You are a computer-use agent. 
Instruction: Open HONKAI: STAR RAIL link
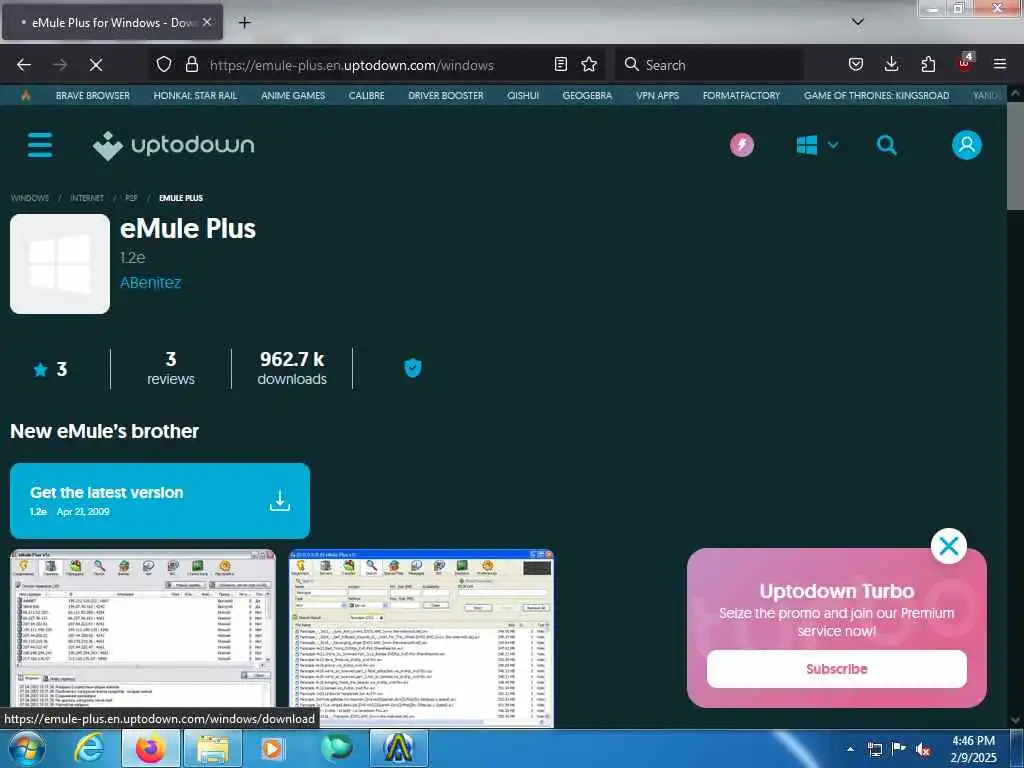click(x=195, y=95)
